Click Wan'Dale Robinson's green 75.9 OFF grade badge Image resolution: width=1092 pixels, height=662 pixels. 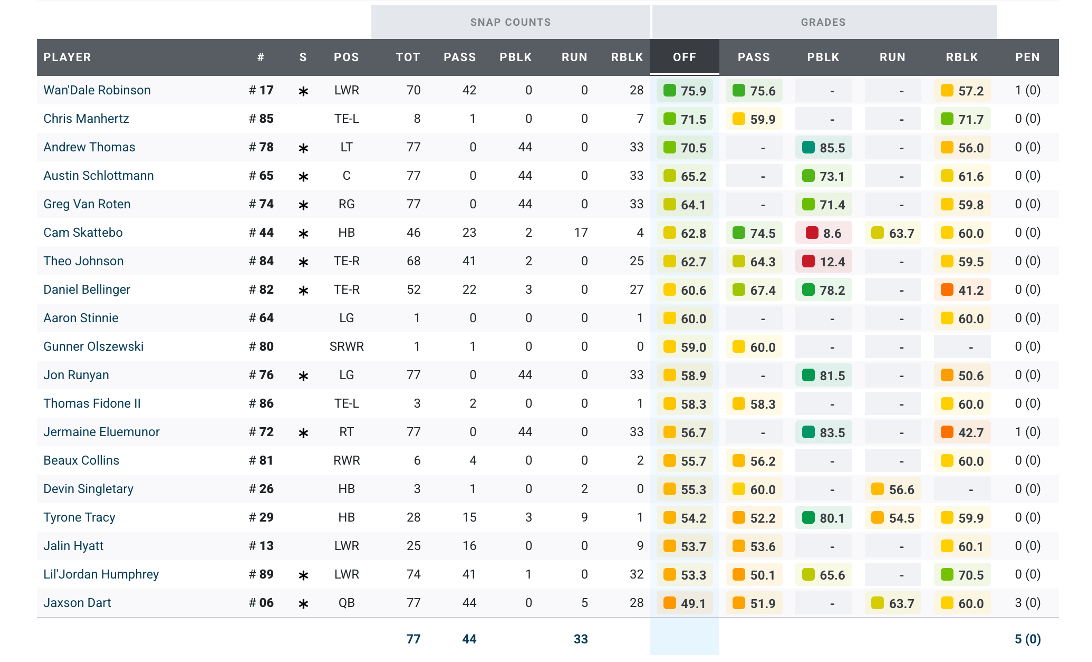(x=684, y=91)
